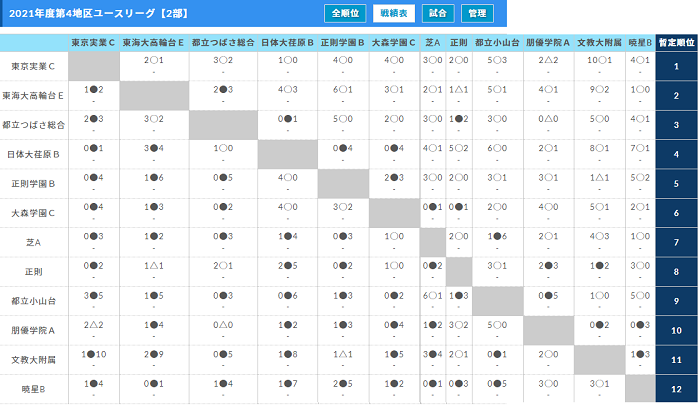Select row label 文教大附属
This screenshot has height=406, width=700.
pos(33,360)
